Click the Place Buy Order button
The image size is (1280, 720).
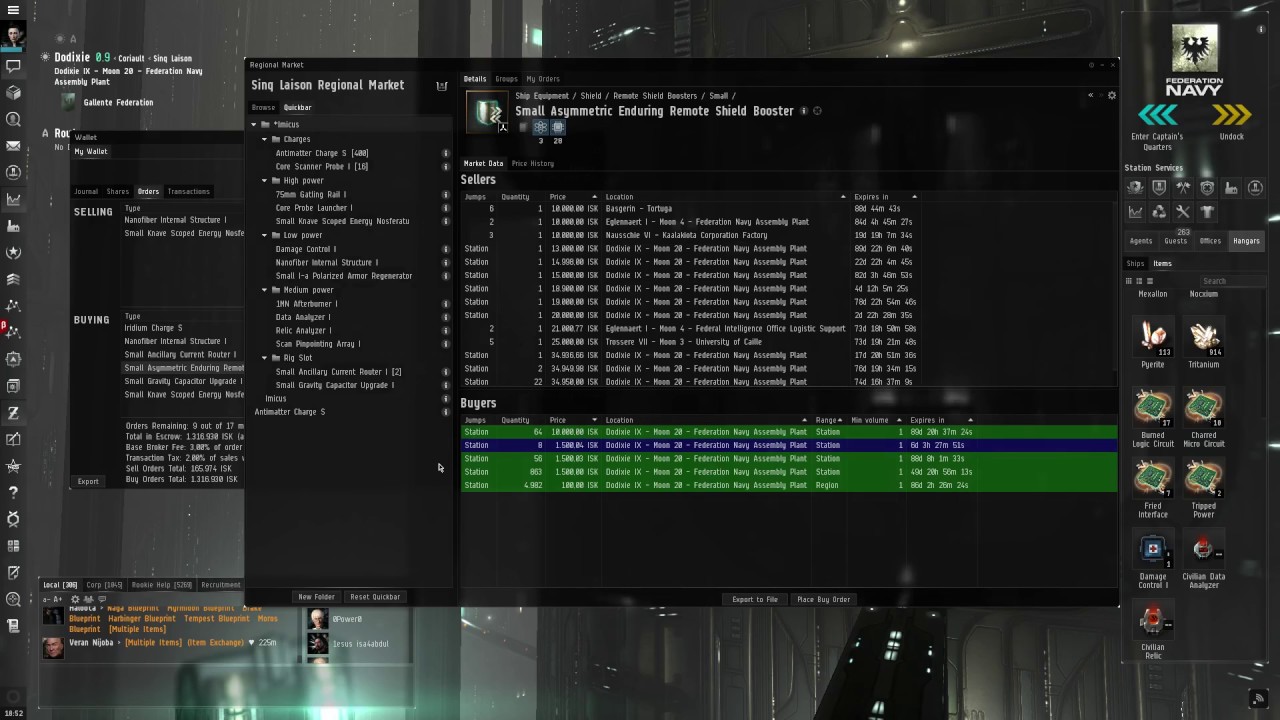(x=823, y=599)
